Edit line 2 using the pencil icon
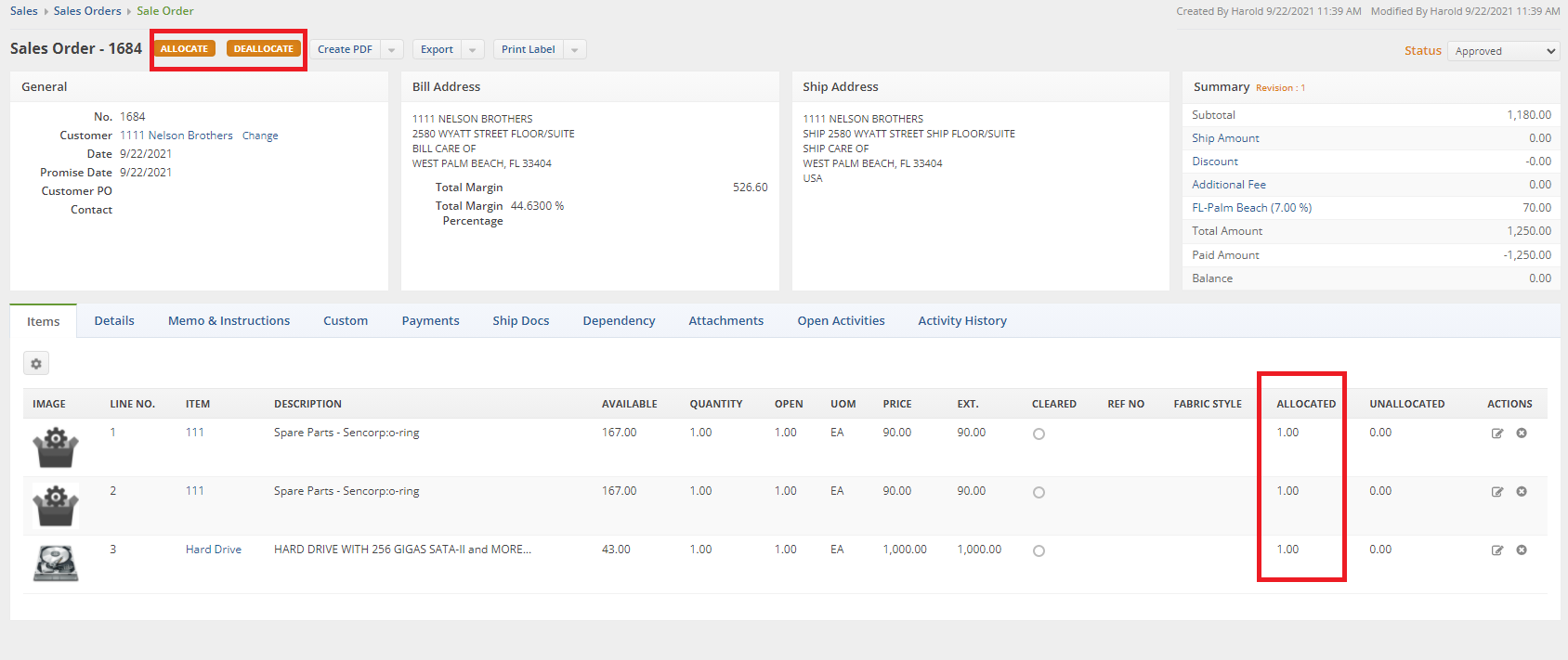 [x=1497, y=492]
